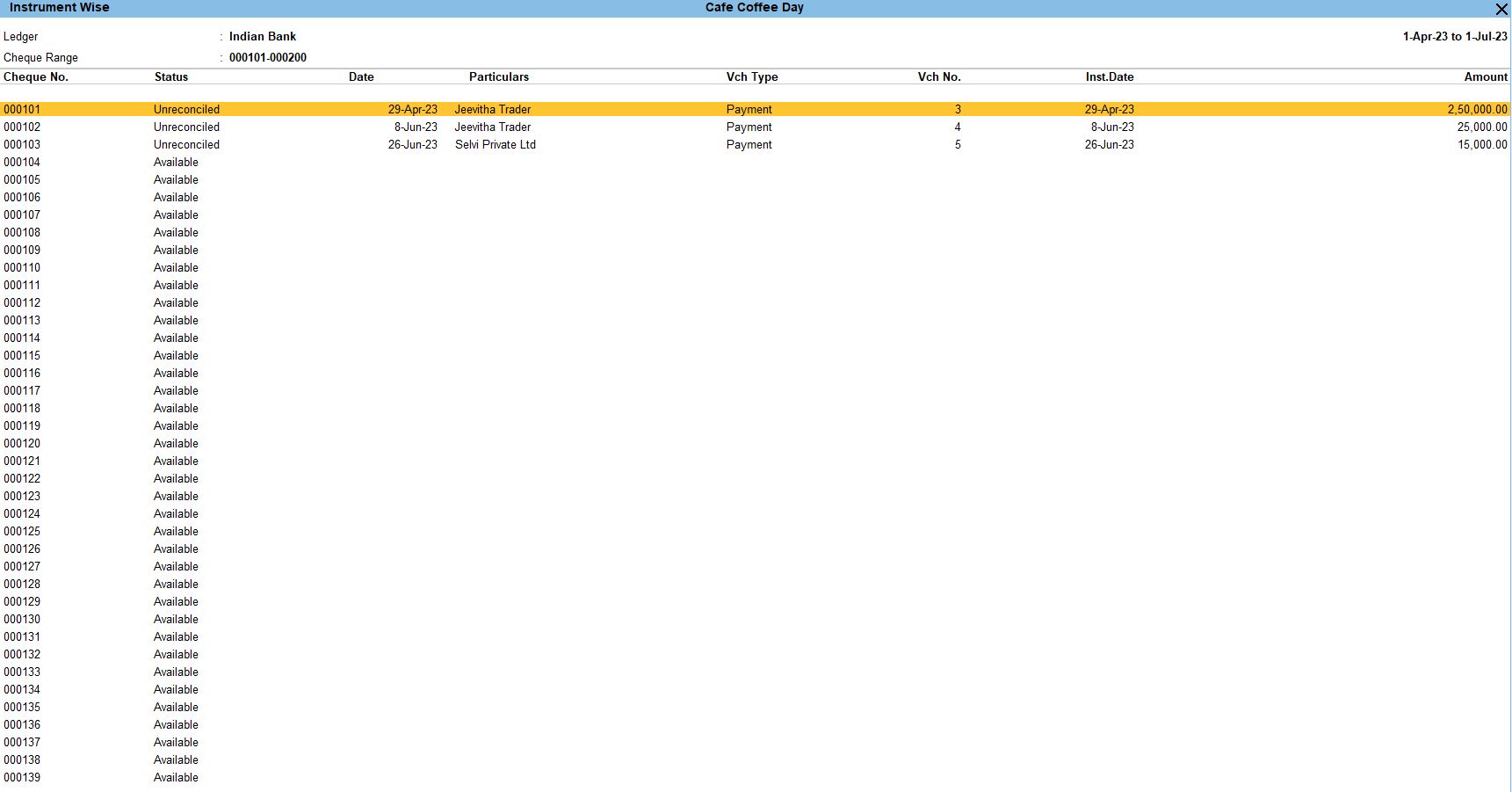This screenshot has height=792, width=1512.
Task: Select cheque number 000119
Action: coord(22,425)
